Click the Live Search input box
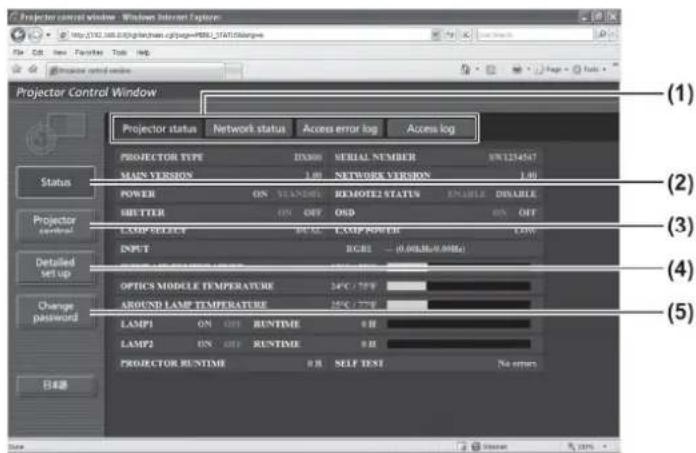 (x=534, y=35)
